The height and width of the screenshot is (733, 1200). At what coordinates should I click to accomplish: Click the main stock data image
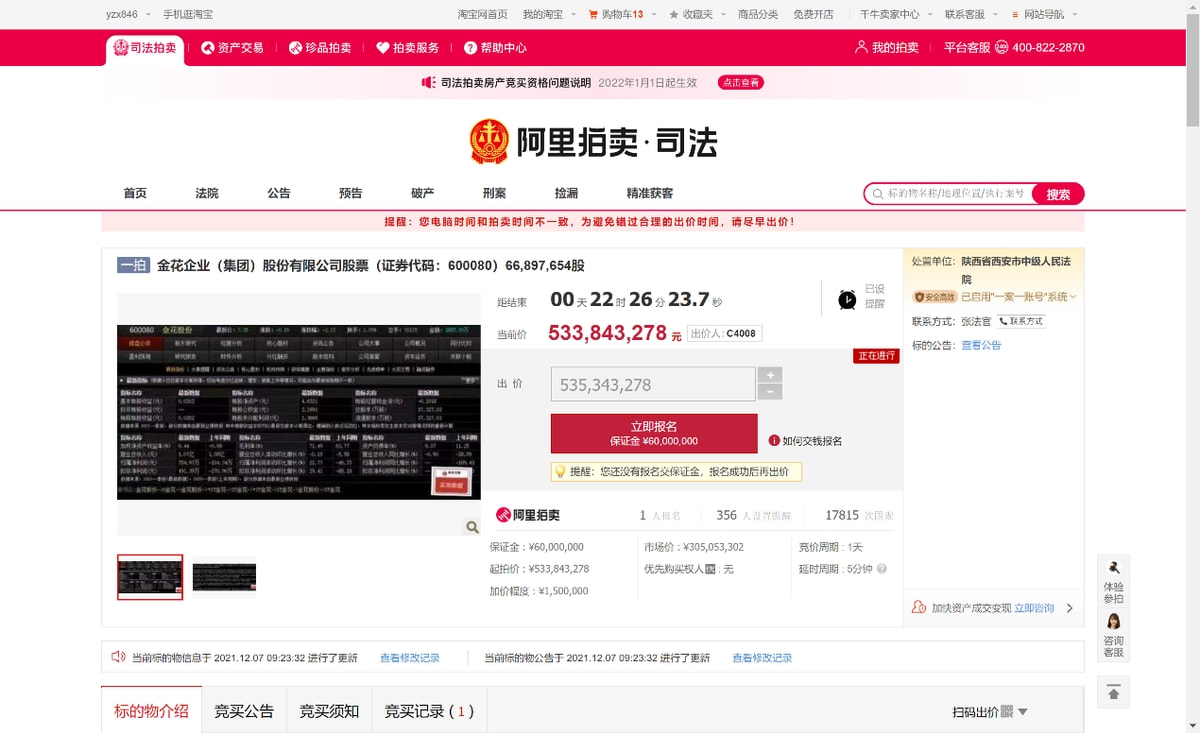(x=299, y=411)
